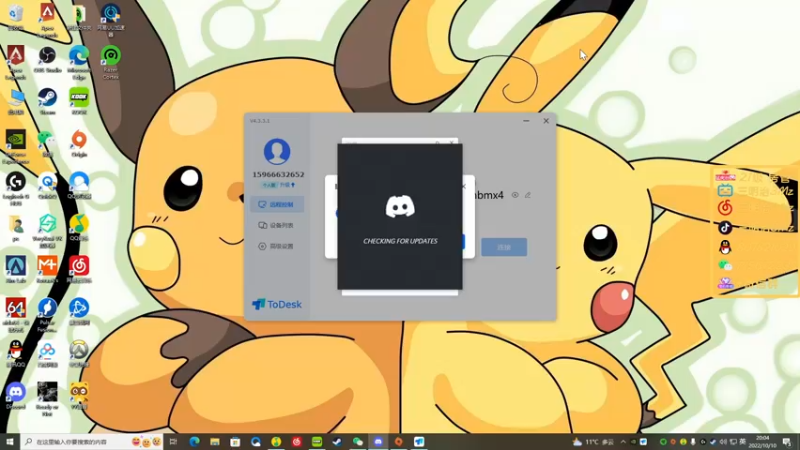The image size is (800, 450).
Task: Open the notification center
Action: pyautogui.click(x=787, y=442)
